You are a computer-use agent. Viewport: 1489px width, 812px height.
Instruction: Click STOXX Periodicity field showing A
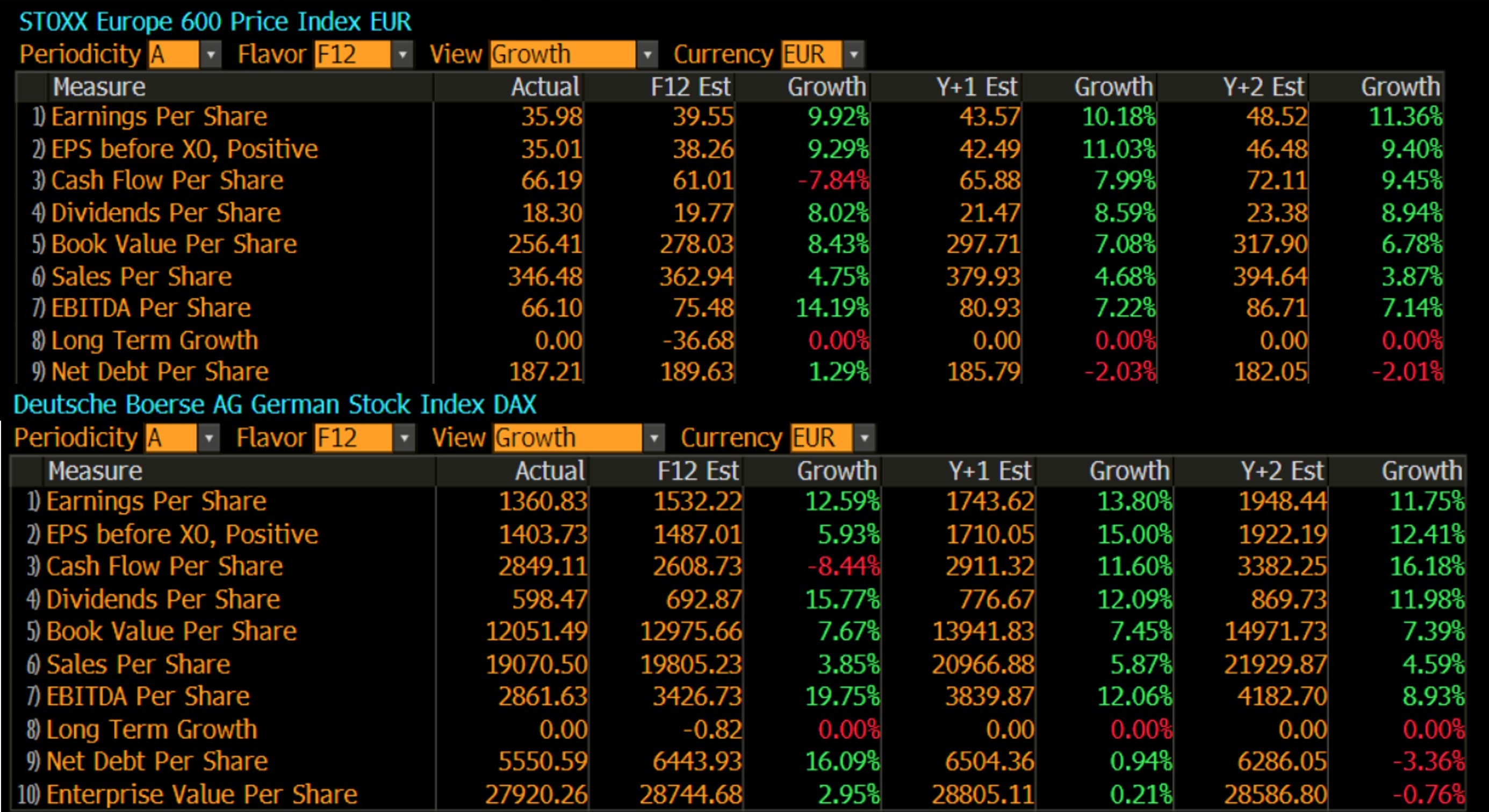coord(174,55)
